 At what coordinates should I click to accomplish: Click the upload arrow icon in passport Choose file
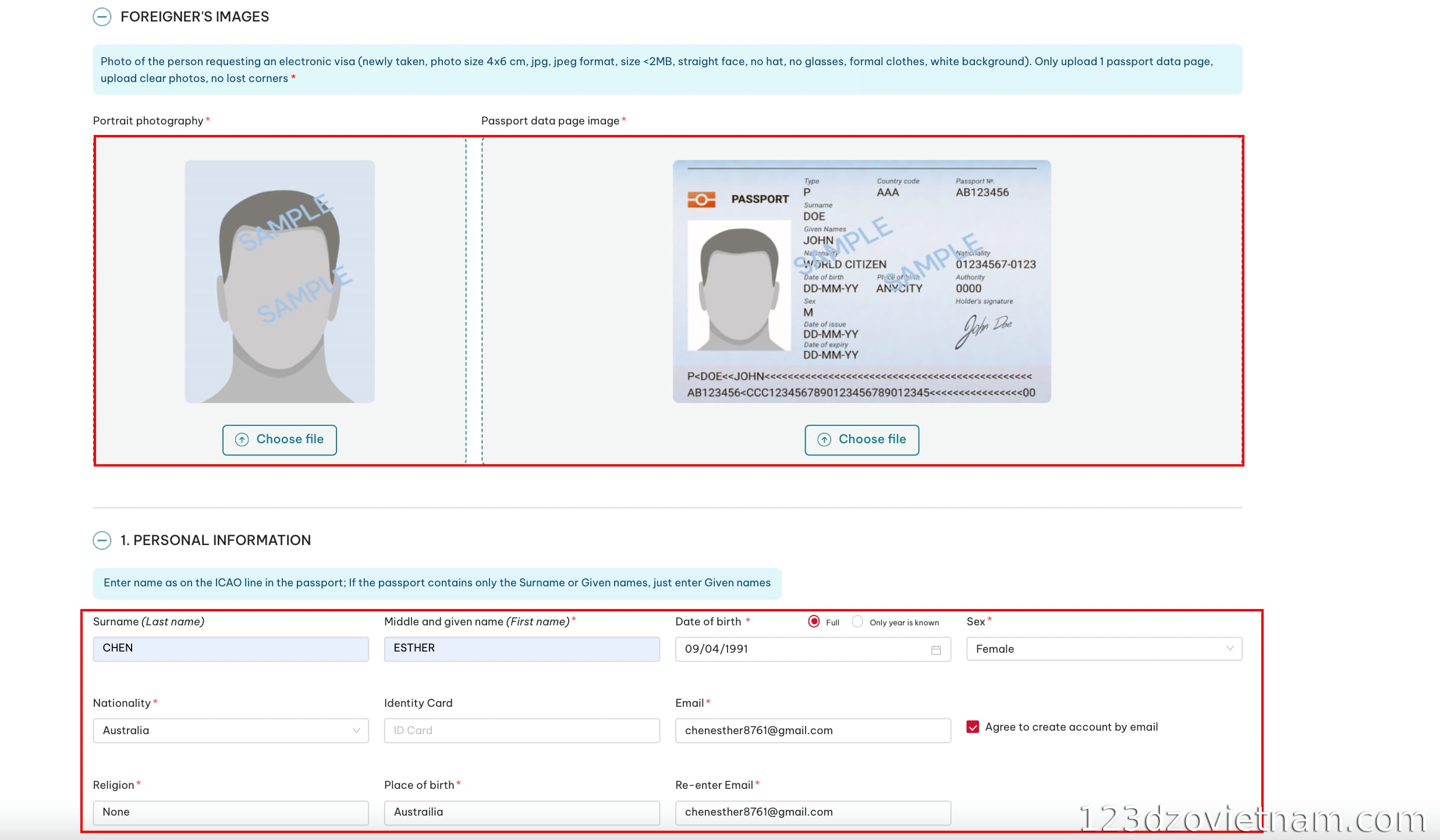pyautogui.click(x=824, y=440)
